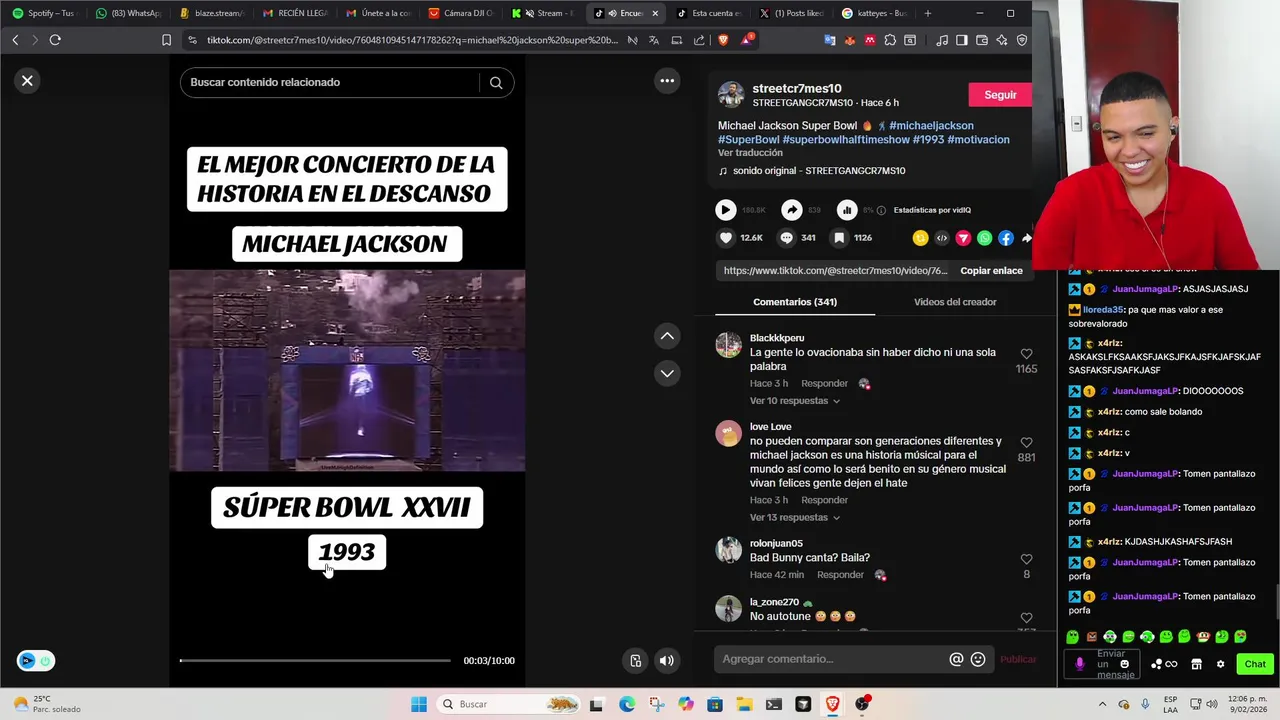Switch to the Spotify browser tab
This screenshot has width=1280, height=720.
[43, 13]
